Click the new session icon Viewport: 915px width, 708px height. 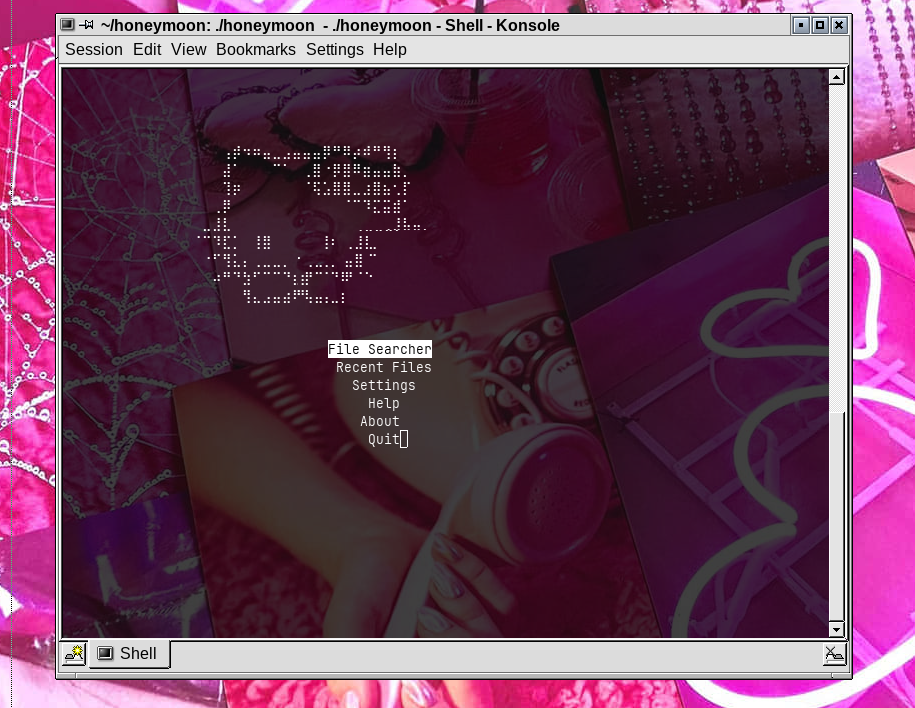(x=75, y=654)
